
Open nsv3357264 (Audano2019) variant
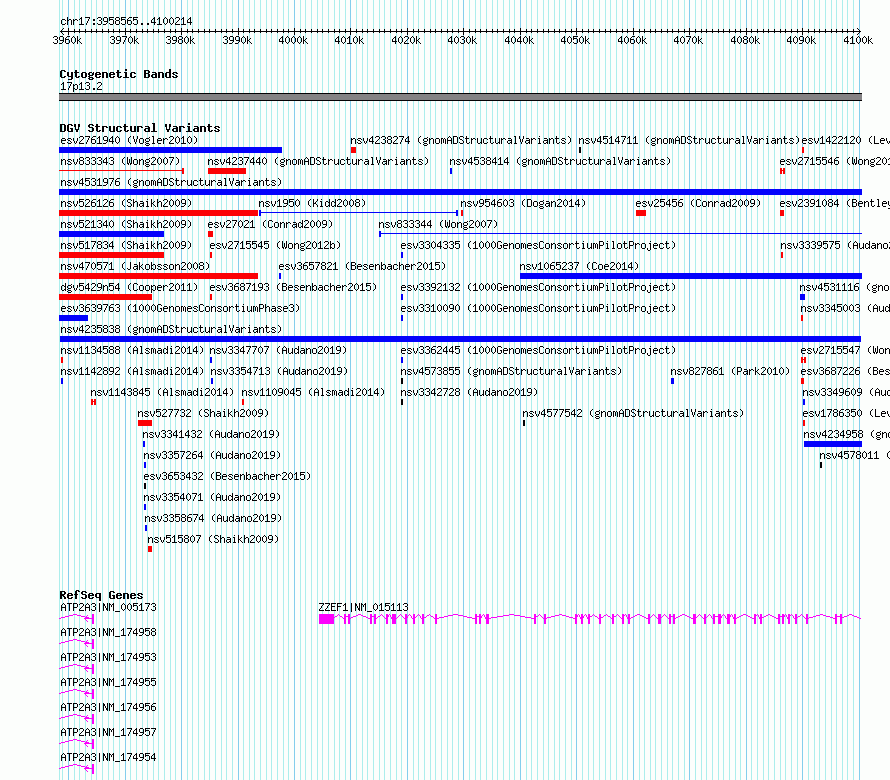tap(212, 455)
